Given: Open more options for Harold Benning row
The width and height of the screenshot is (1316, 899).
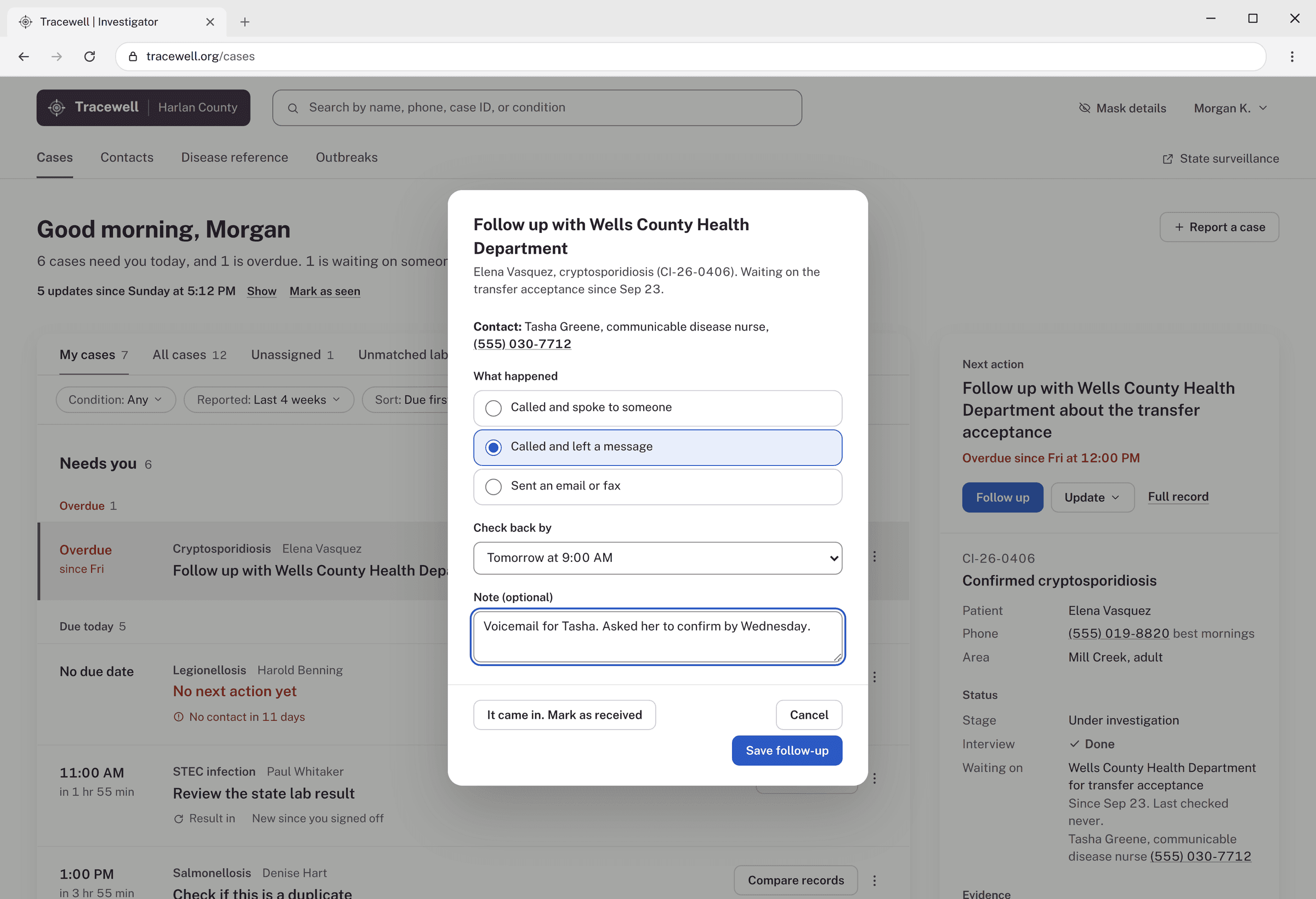Looking at the screenshot, I should [874, 677].
